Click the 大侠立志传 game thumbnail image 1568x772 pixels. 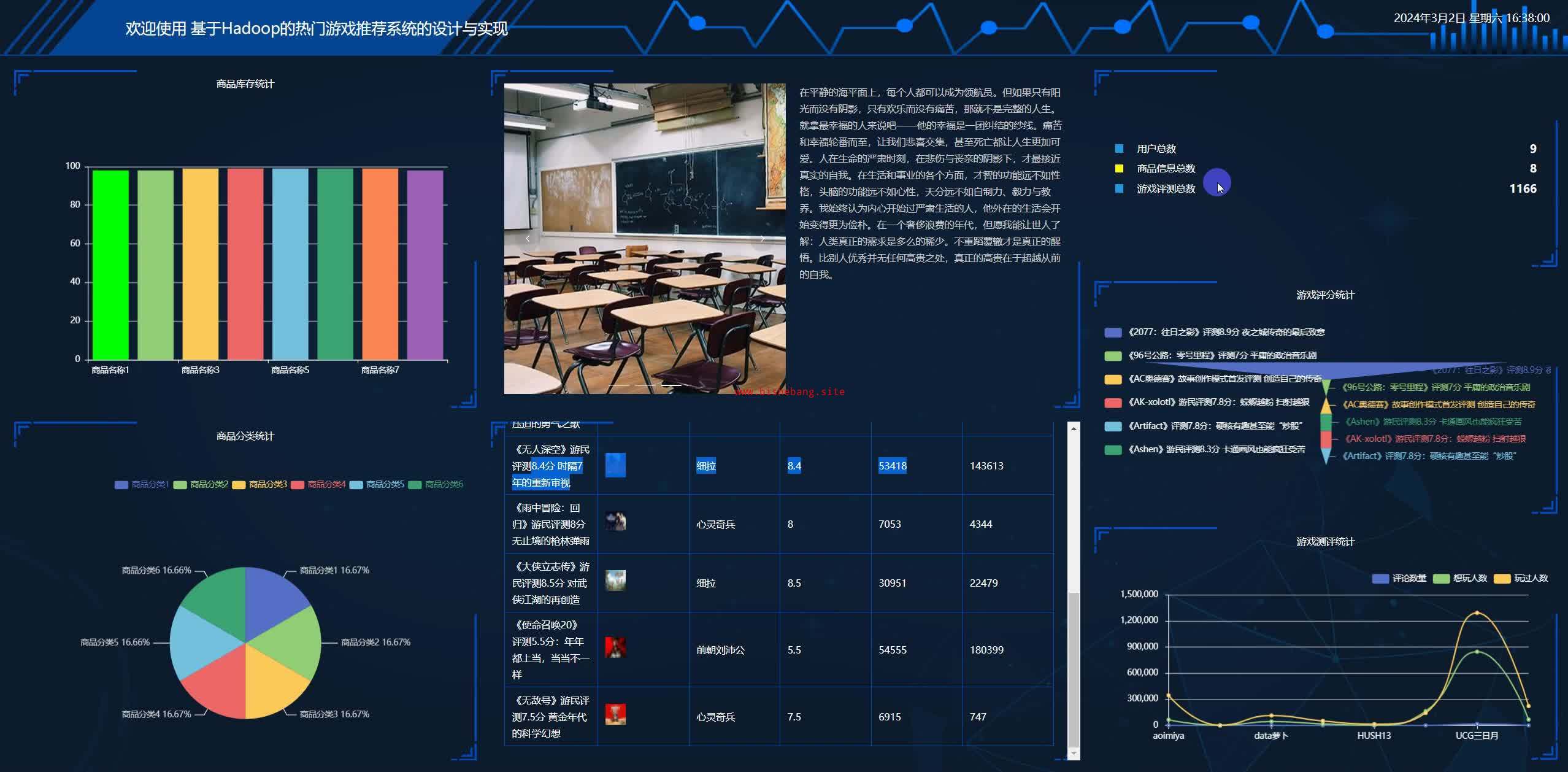pyautogui.click(x=615, y=580)
